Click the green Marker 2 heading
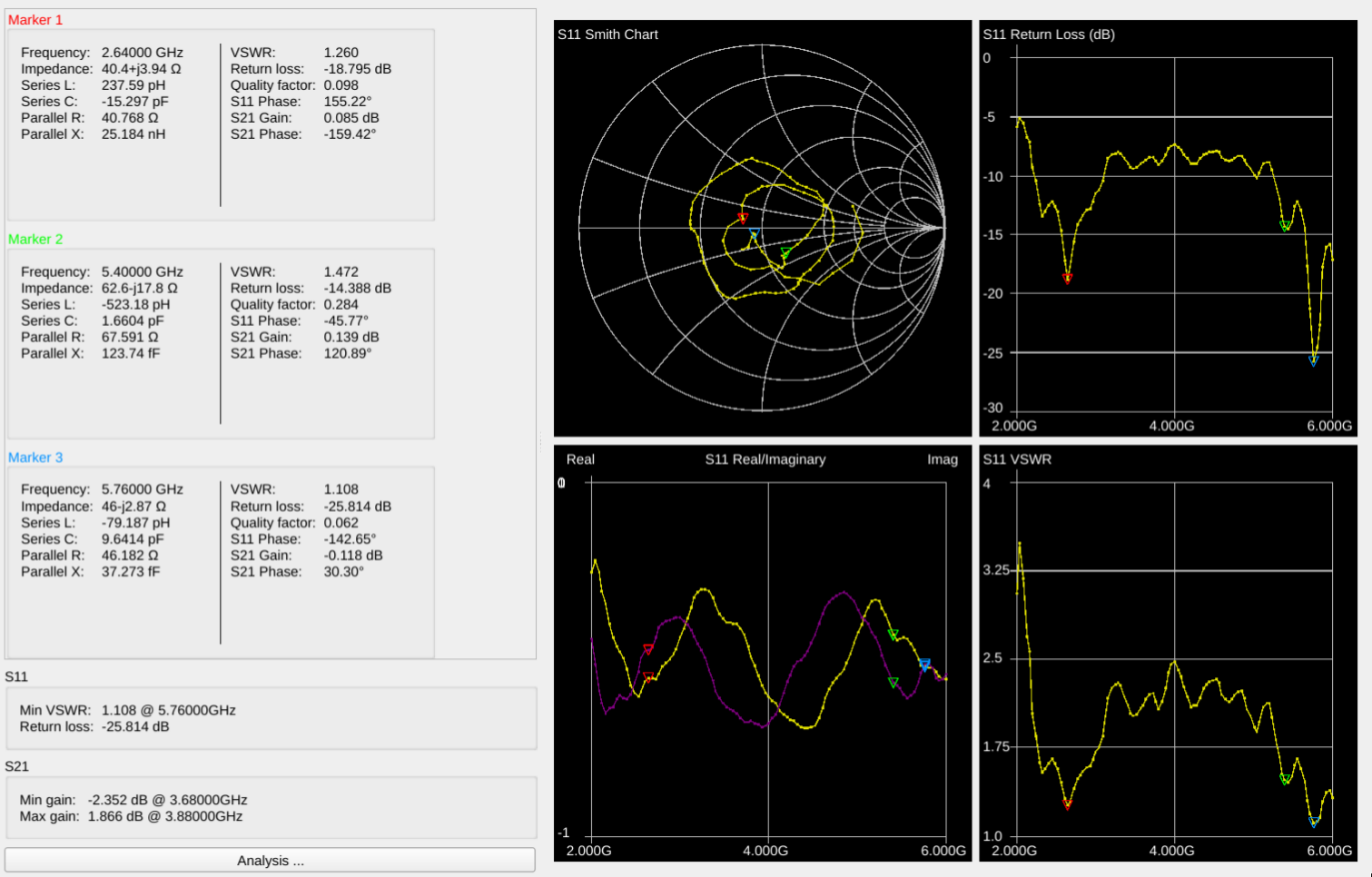Viewport: 1372px width, 877px height. (35, 239)
